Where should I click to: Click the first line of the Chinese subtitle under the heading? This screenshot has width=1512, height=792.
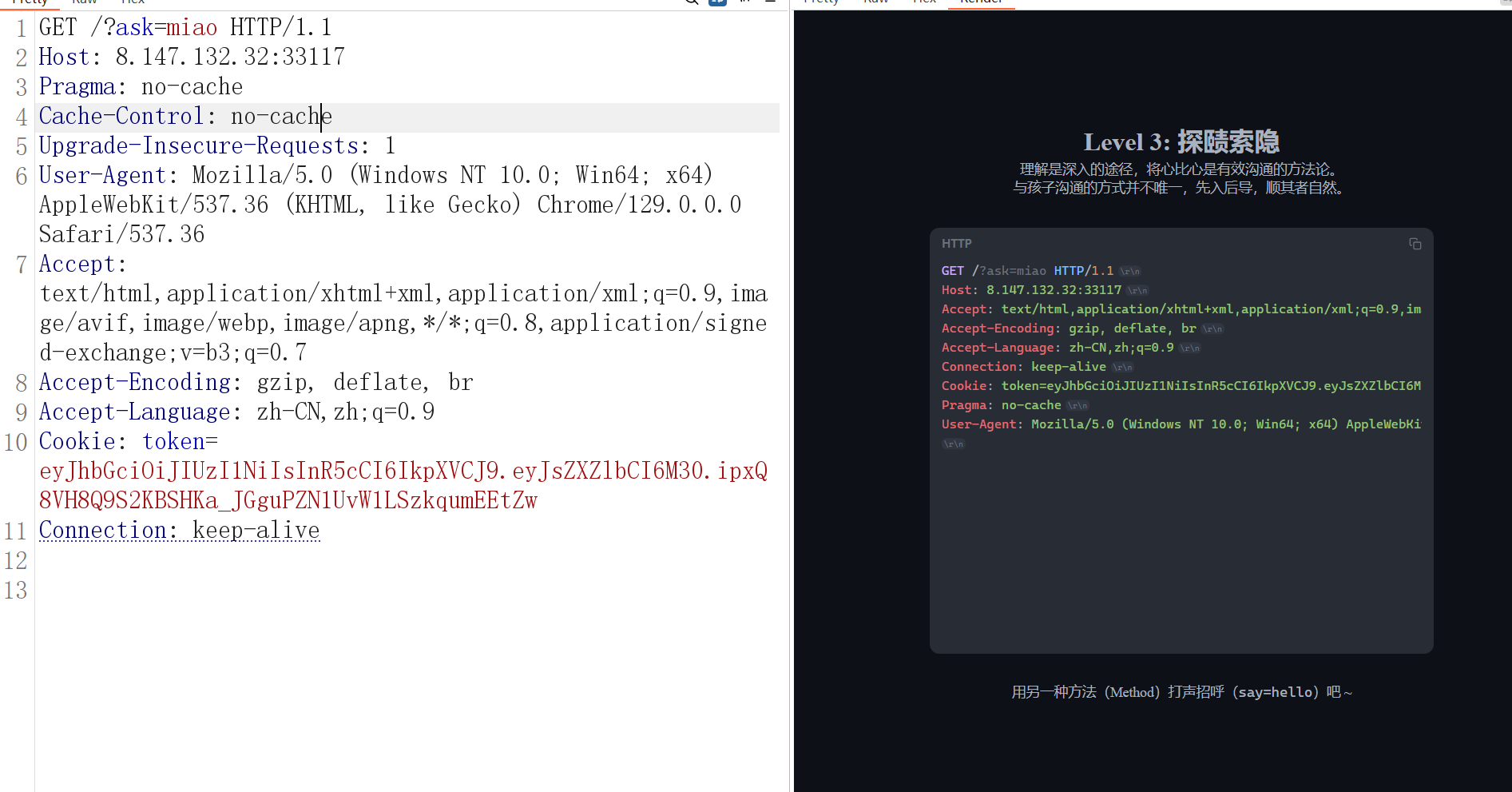(1181, 169)
